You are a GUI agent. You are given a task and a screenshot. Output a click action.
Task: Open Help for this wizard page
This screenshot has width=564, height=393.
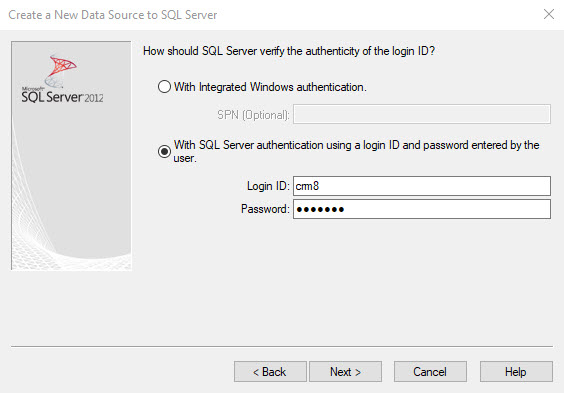tap(516, 371)
